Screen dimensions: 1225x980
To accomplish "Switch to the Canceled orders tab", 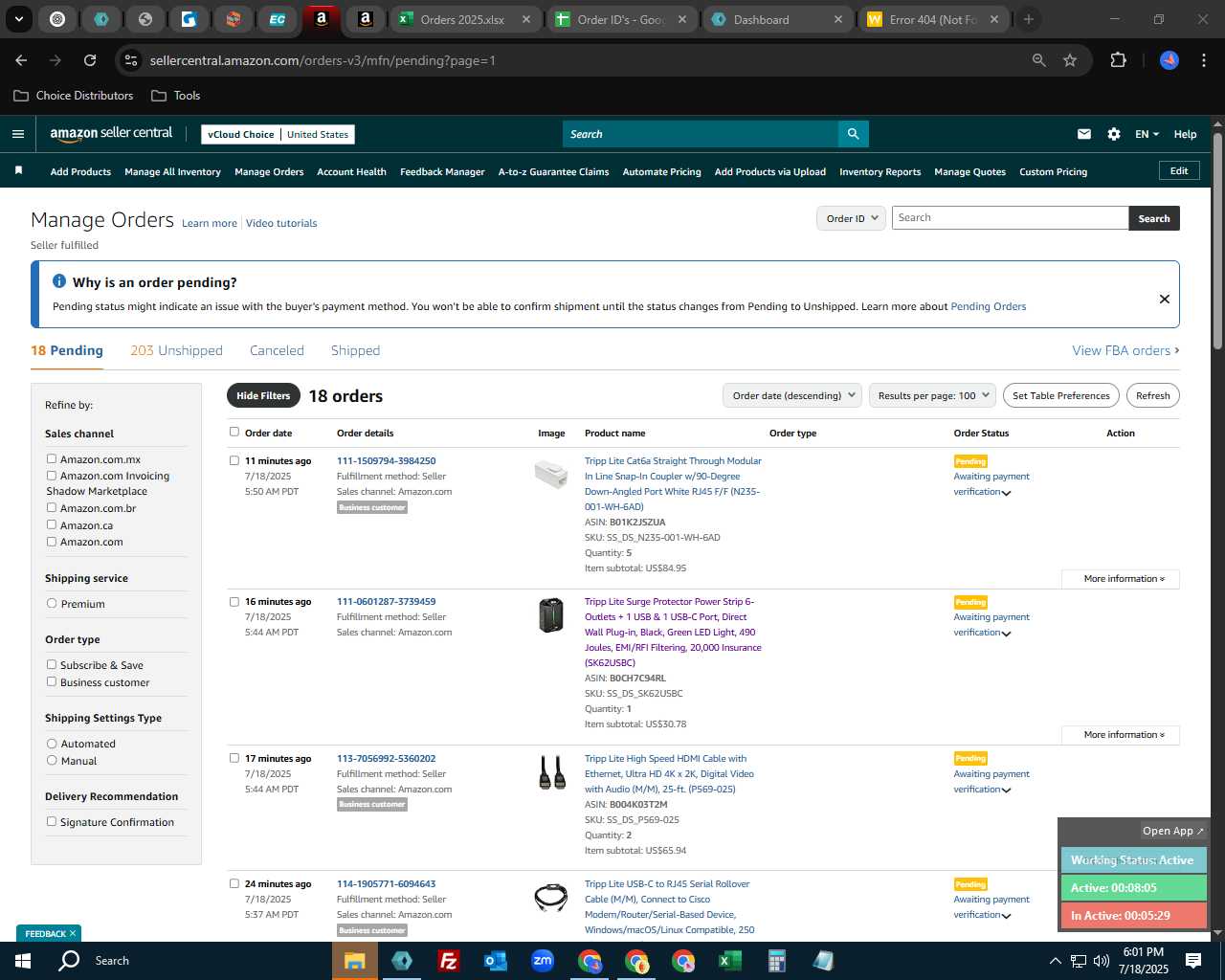I will click(x=277, y=350).
